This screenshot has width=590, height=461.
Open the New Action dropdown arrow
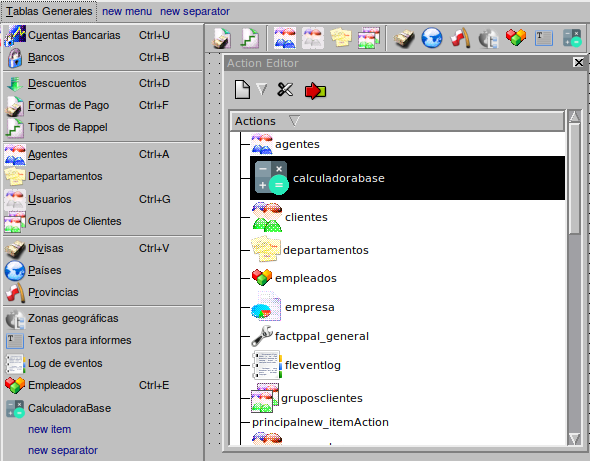[x=262, y=90]
